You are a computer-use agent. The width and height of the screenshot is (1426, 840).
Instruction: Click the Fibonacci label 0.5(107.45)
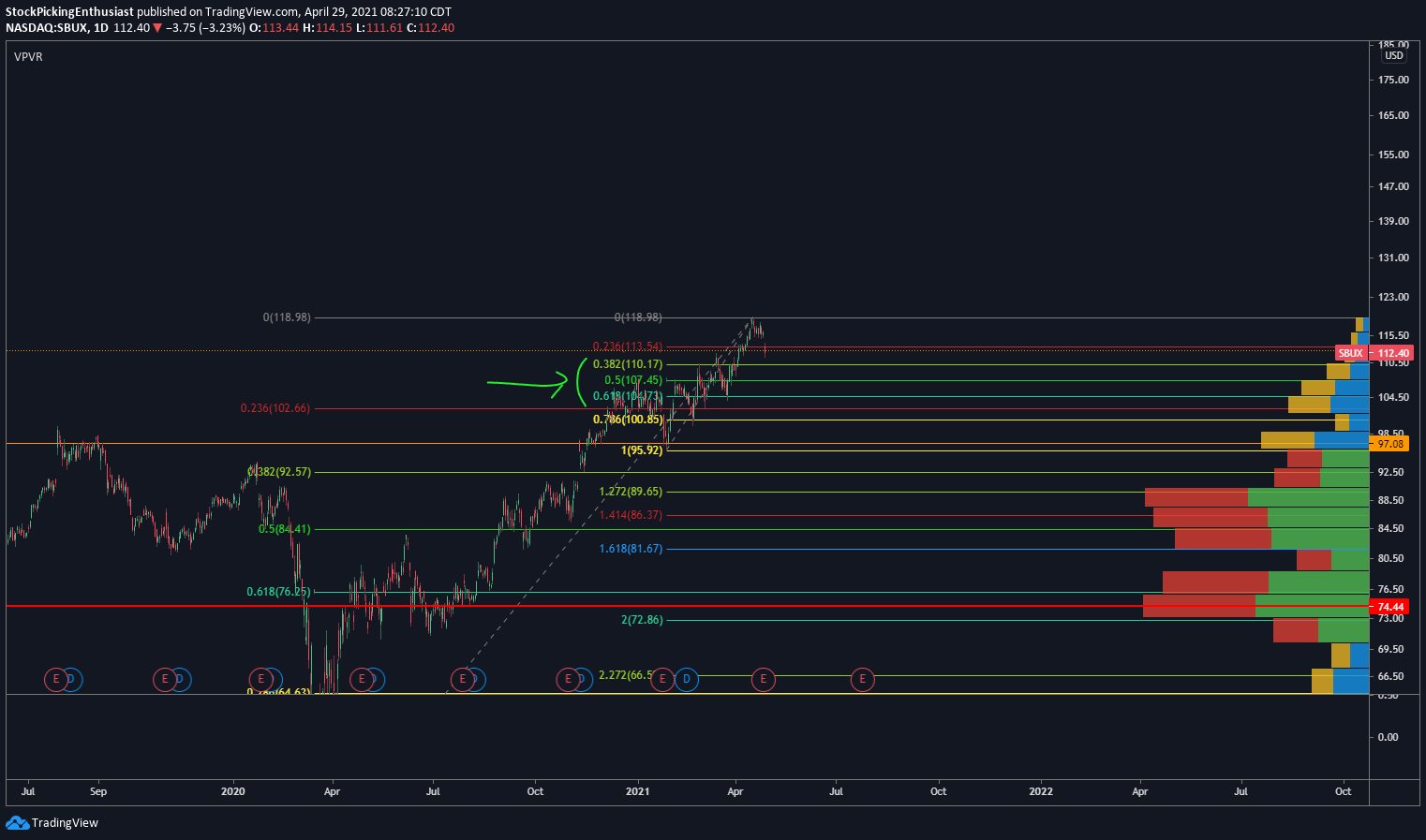[x=633, y=380]
